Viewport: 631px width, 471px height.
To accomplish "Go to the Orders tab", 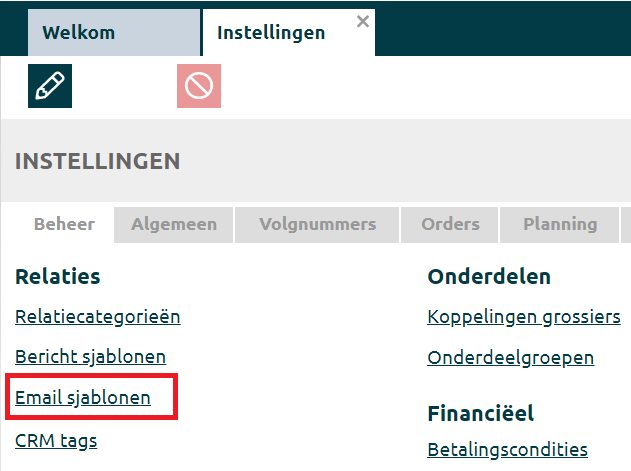I will pyautogui.click(x=450, y=224).
